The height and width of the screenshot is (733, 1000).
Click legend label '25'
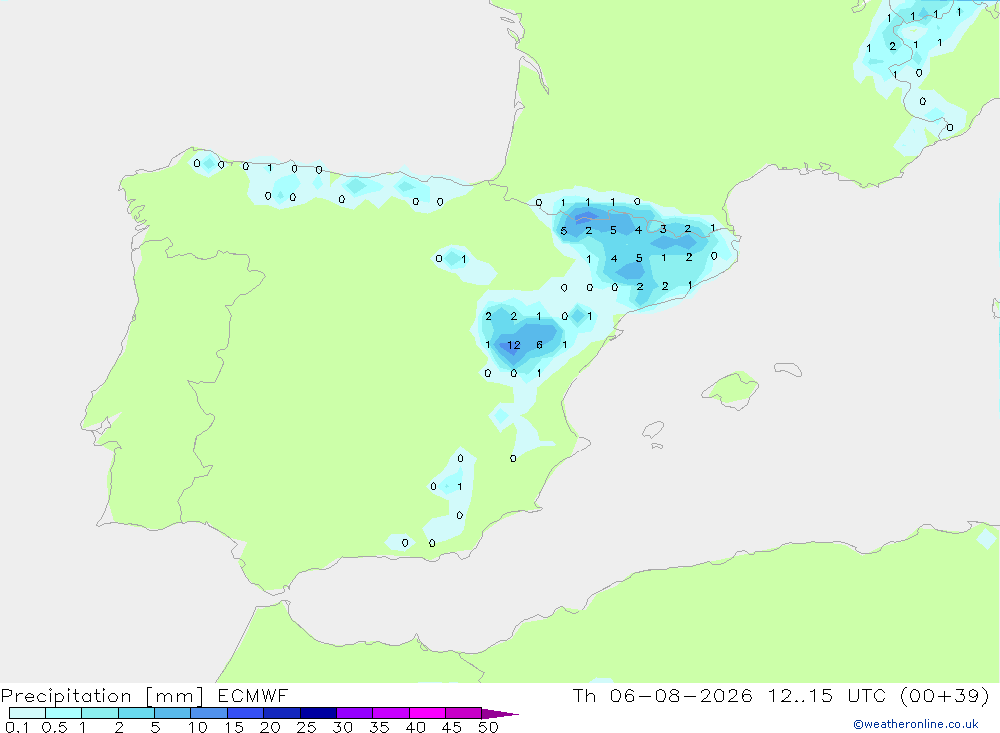point(306,727)
